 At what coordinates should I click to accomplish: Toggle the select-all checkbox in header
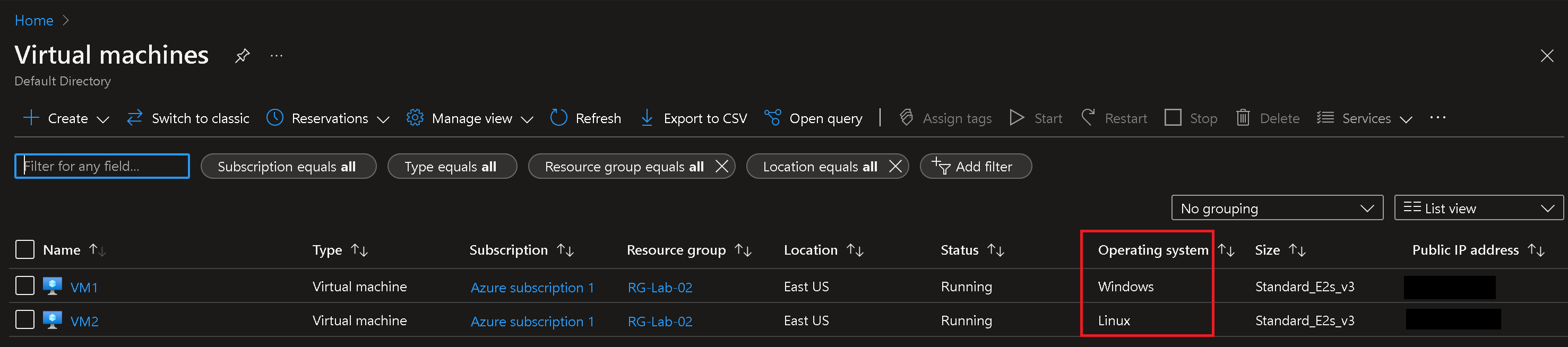[x=25, y=249]
